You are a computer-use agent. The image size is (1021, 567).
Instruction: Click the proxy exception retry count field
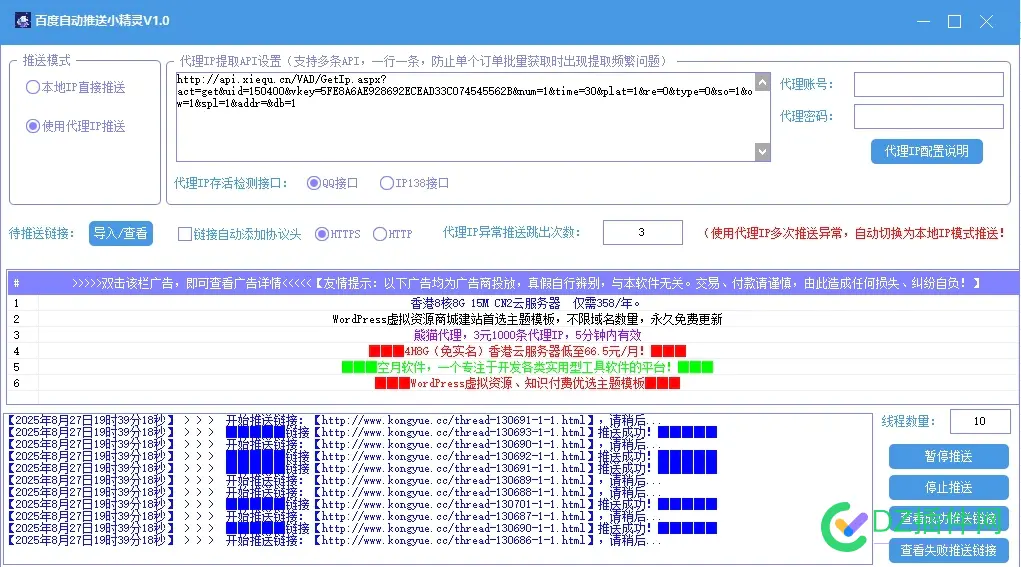pyautogui.click(x=643, y=232)
